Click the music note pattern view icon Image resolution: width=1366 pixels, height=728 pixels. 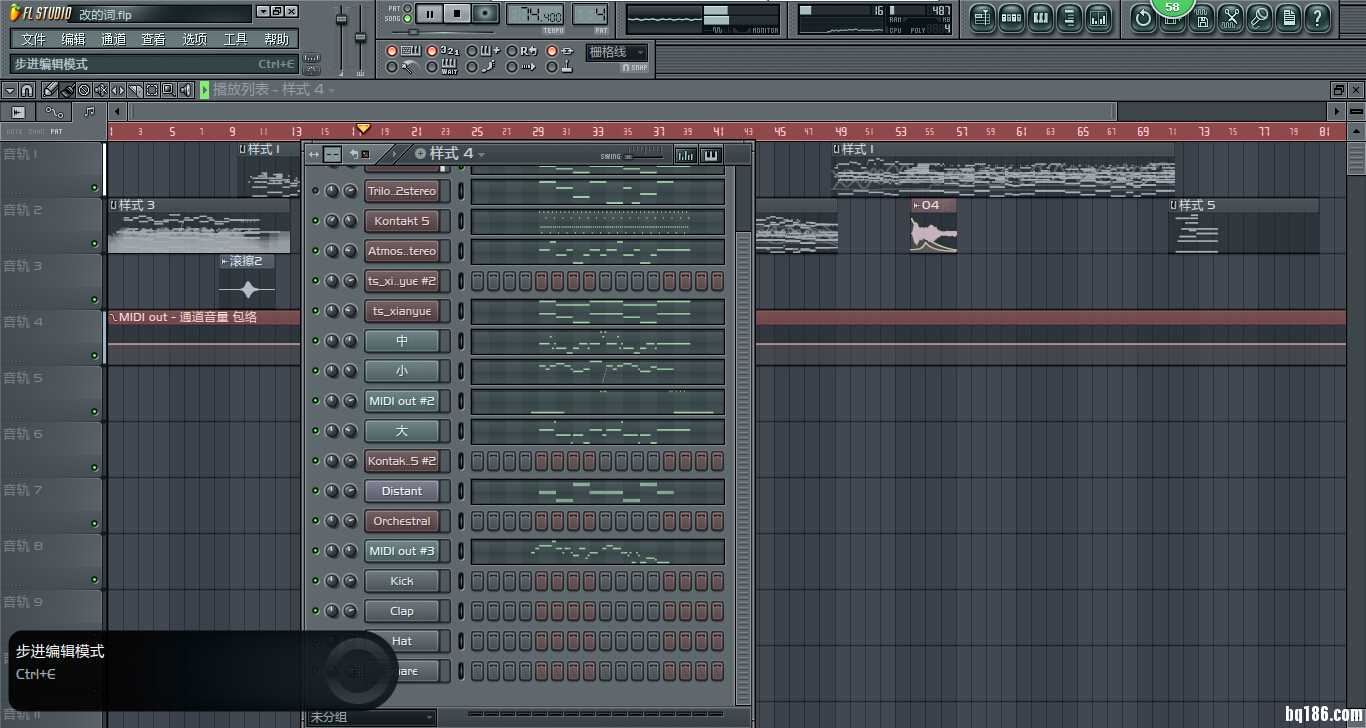click(89, 112)
